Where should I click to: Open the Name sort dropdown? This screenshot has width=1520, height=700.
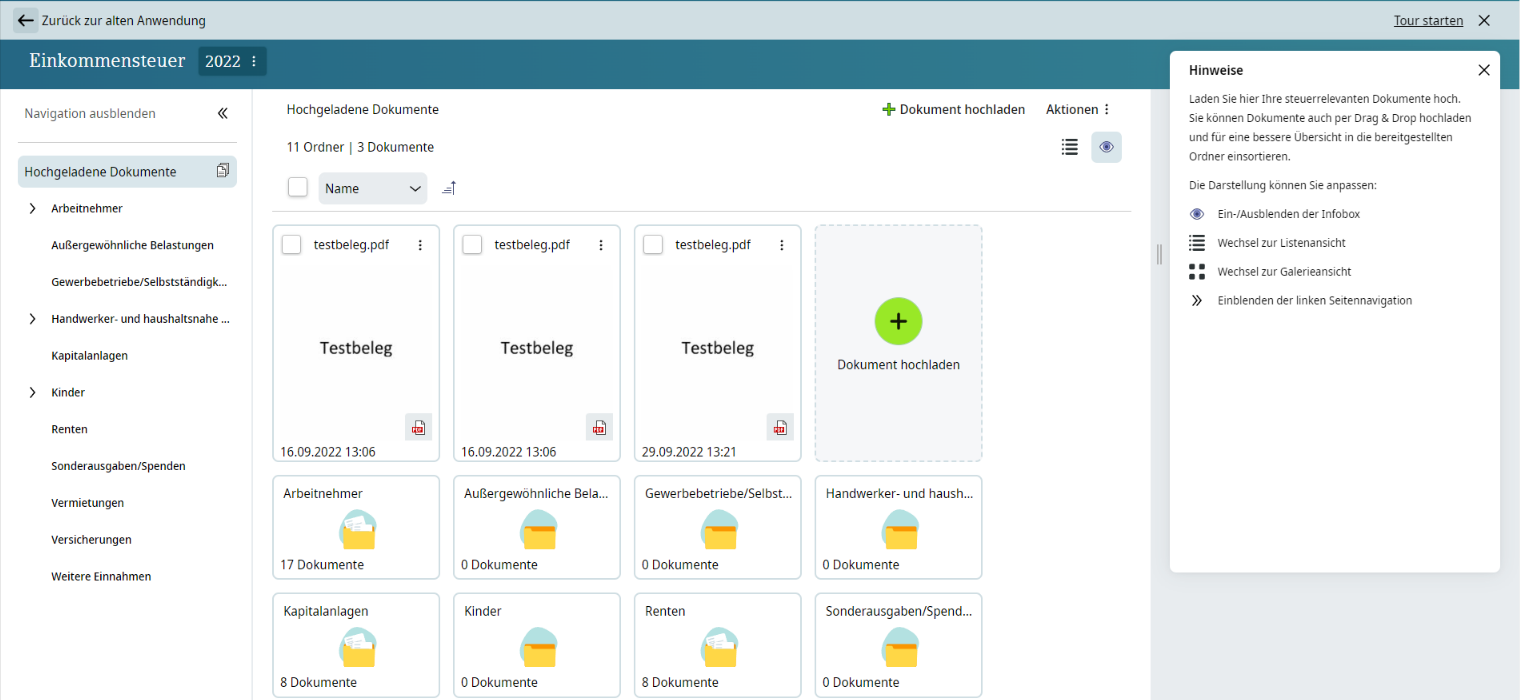(x=372, y=188)
